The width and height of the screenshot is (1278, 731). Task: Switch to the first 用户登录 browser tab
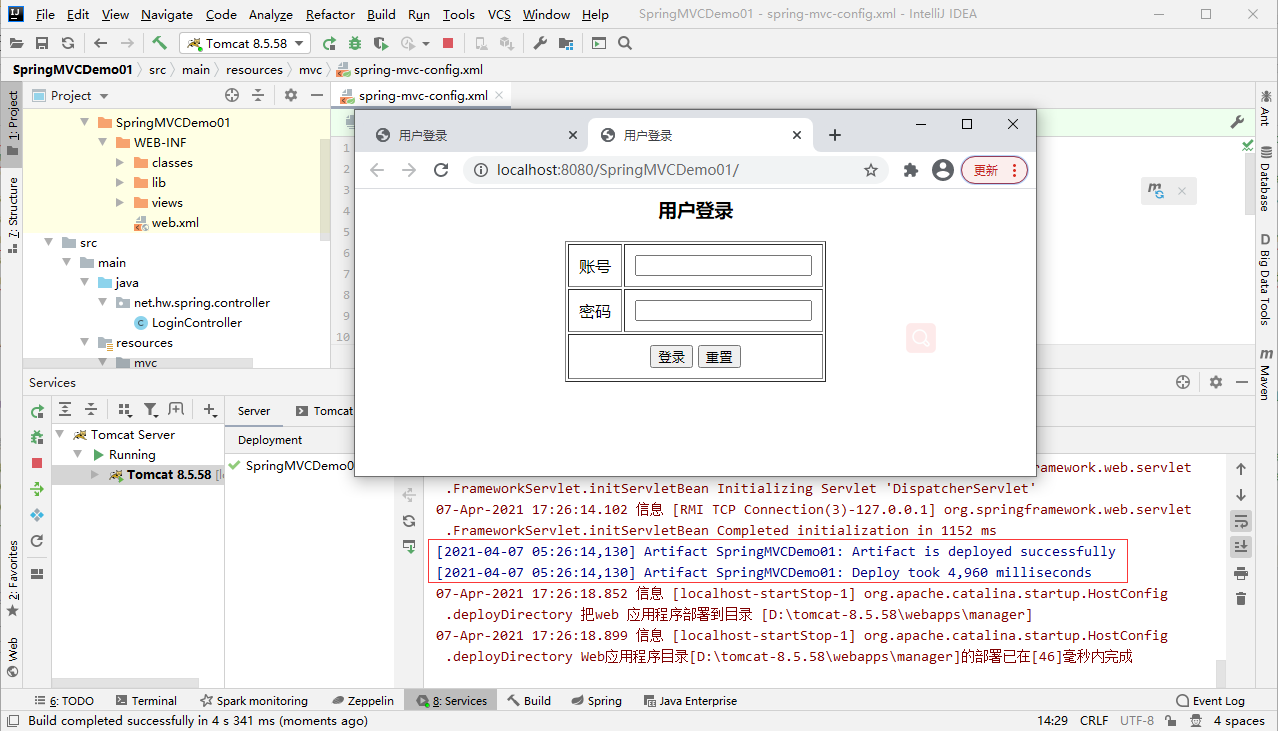[x=475, y=135]
